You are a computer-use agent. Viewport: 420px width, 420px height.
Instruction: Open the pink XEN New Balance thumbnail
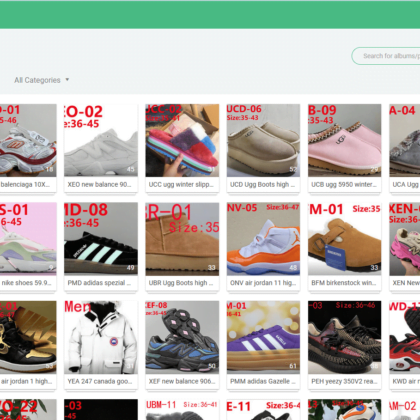tap(405, 239)
